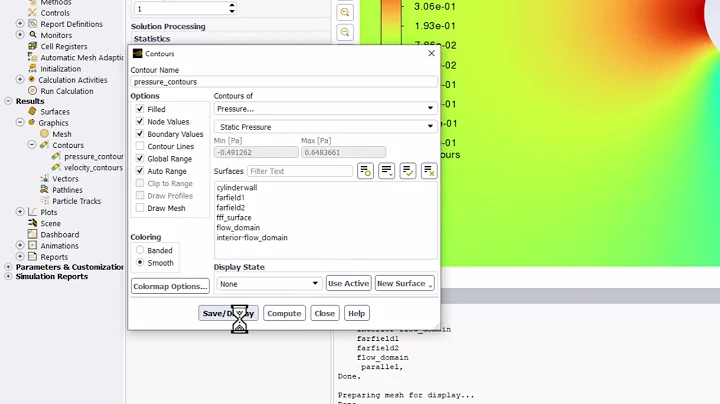The width and height of the screenshot is (720, 404).
Task: Collapse the Graphics node
Action: (x=20, y=122)
